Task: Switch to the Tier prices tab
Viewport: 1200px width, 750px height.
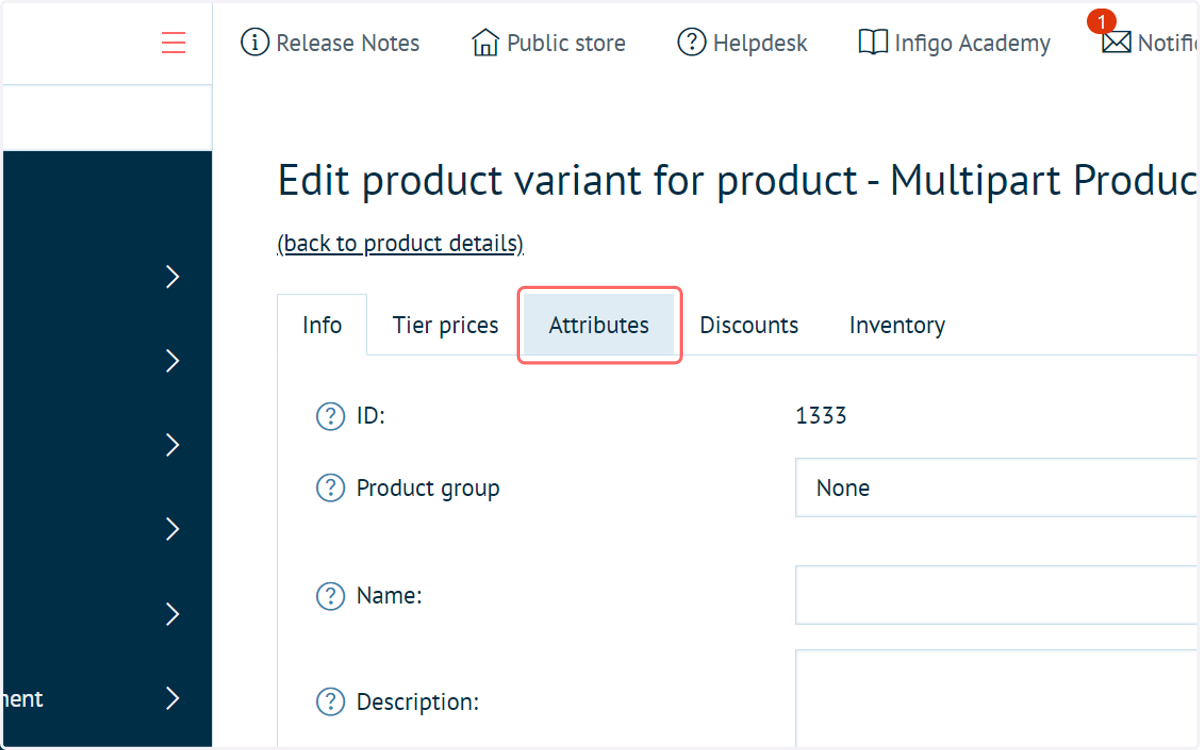Action: 445,325
